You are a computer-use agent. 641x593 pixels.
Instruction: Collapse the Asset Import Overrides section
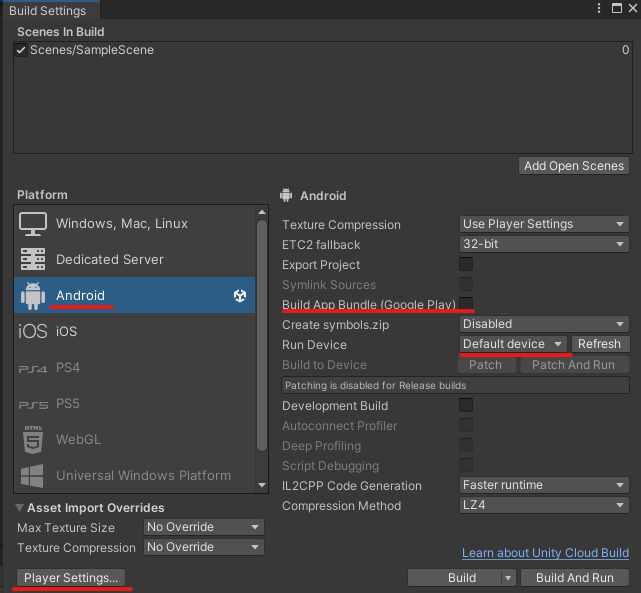tap(19, 508)
